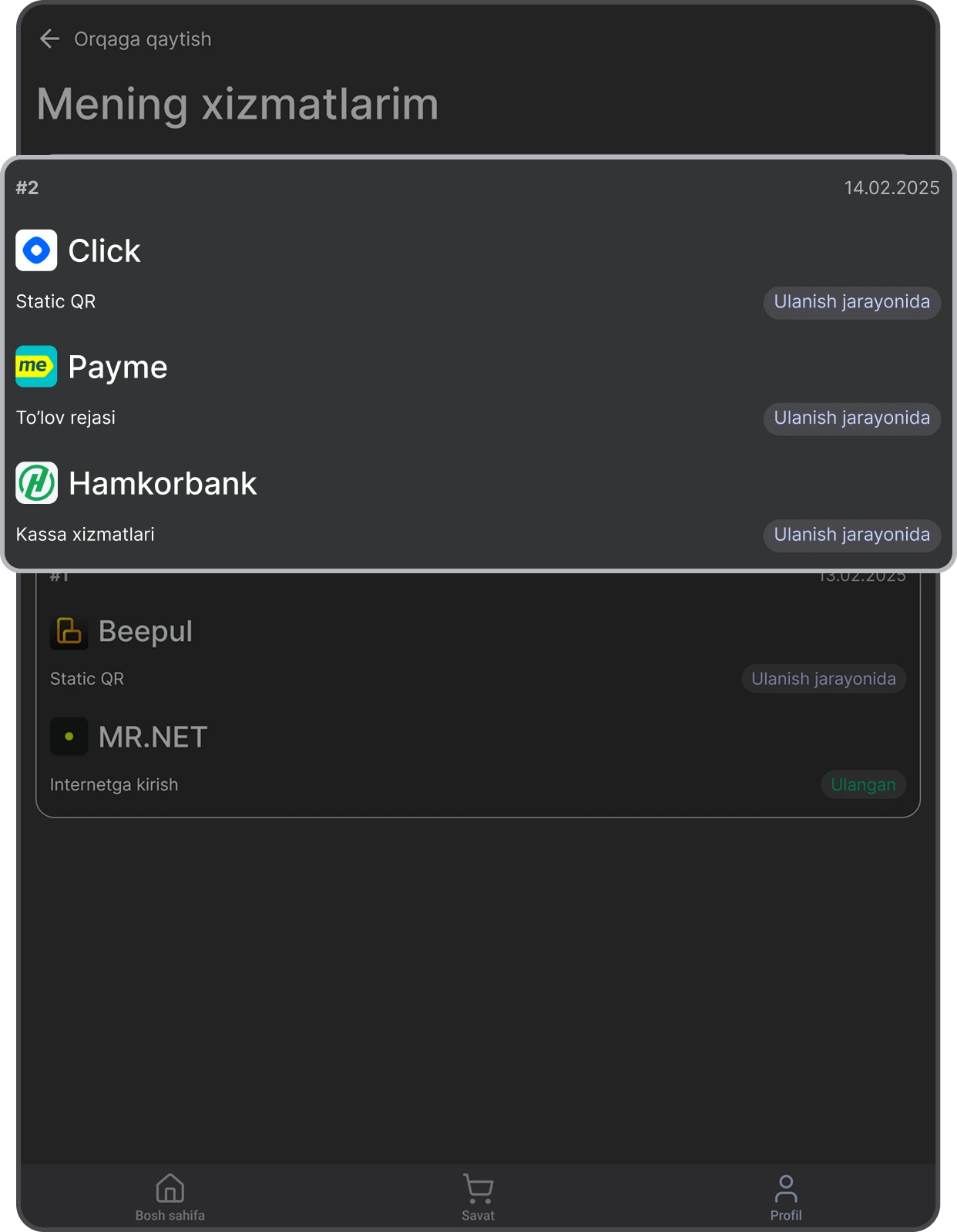
Task: Select the MR.NET logo icon
Action: coord(69,737)
